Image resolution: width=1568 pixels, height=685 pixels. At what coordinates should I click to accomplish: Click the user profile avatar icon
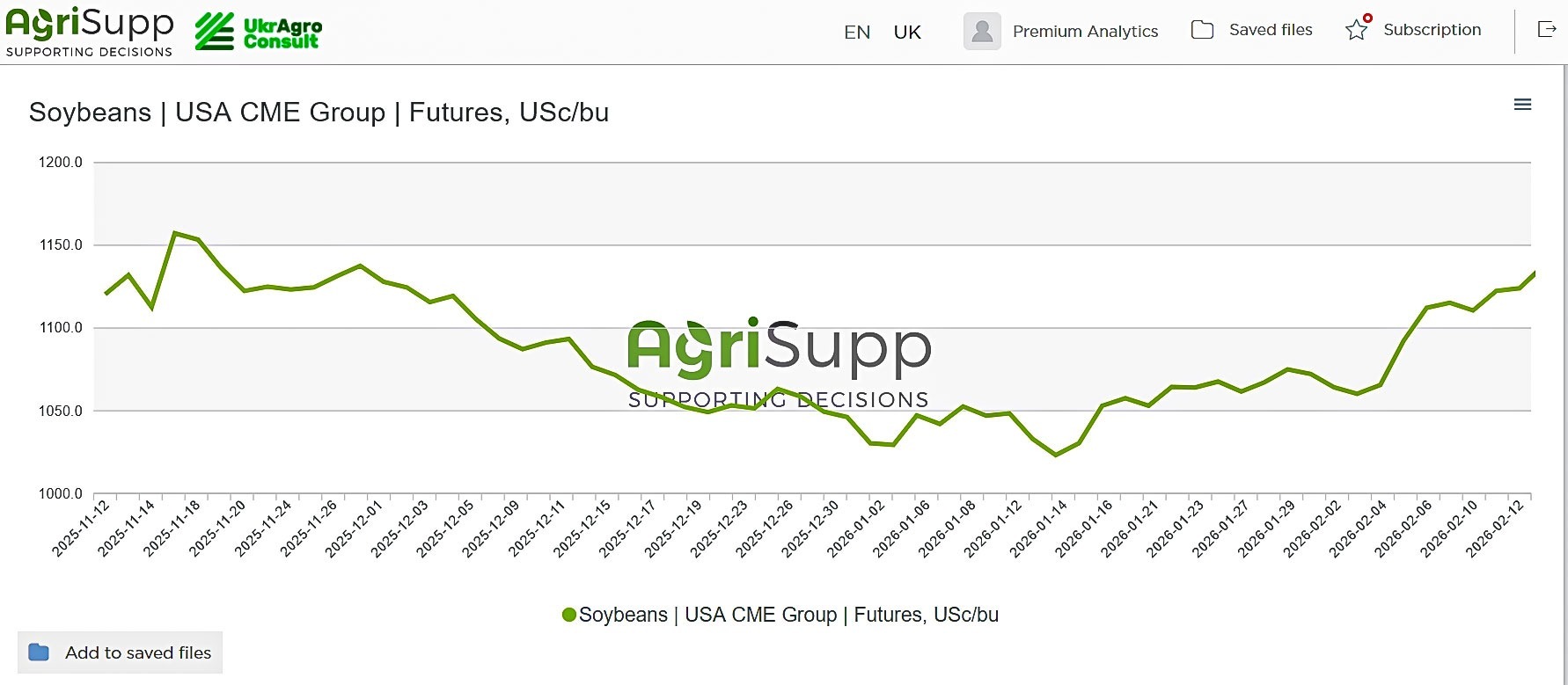click(x=982, y=31)
